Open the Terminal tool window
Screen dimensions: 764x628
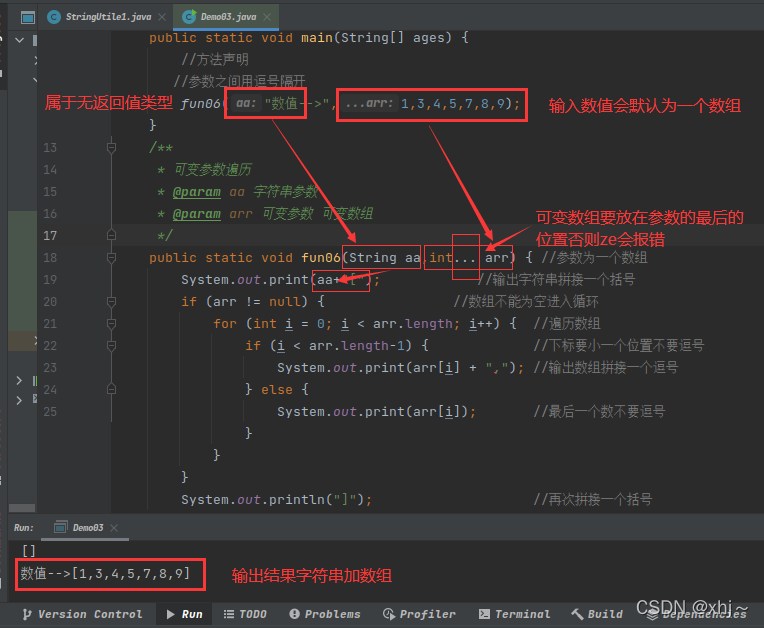515,614
